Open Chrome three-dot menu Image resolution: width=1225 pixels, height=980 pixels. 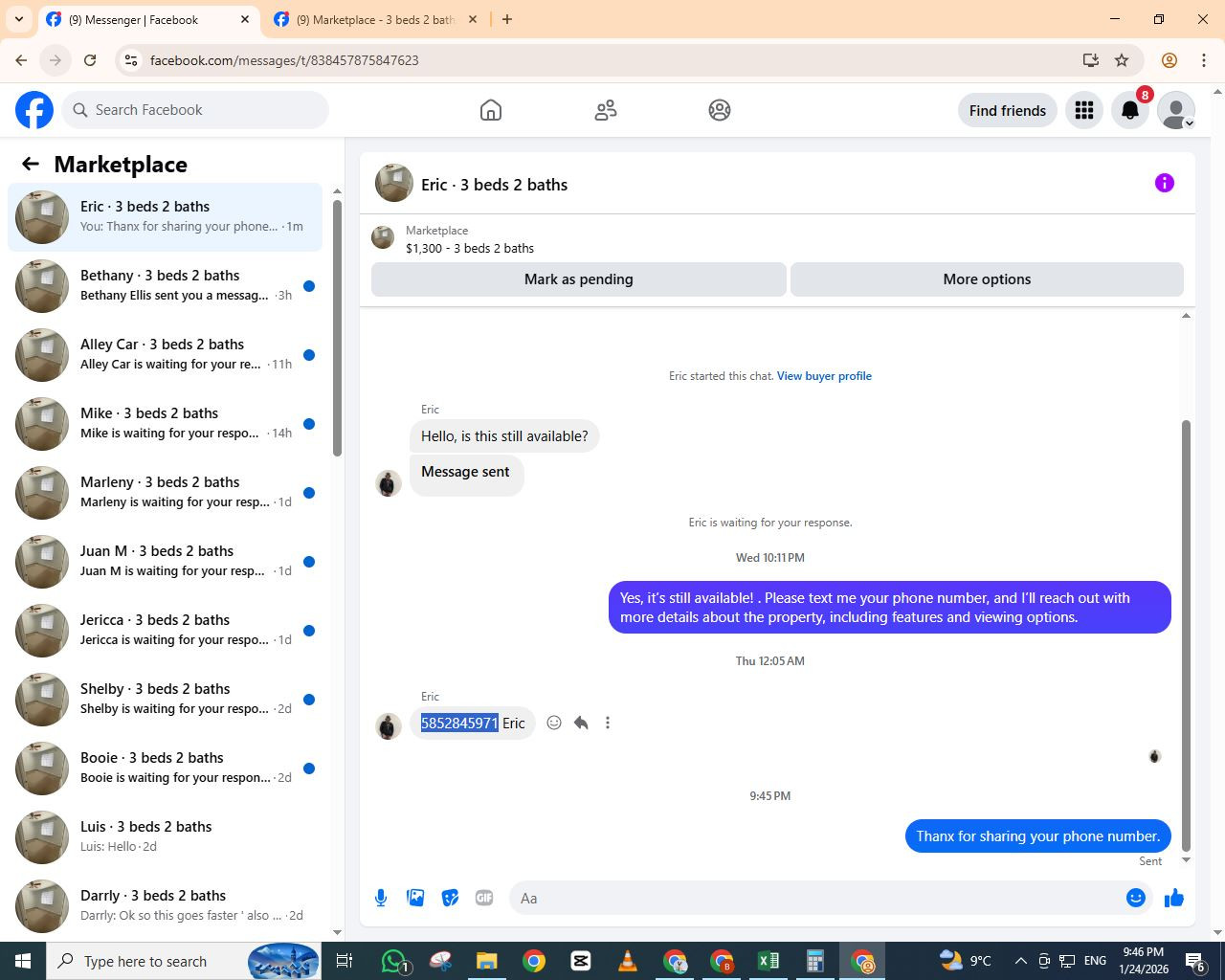(x=1204, y=60)
